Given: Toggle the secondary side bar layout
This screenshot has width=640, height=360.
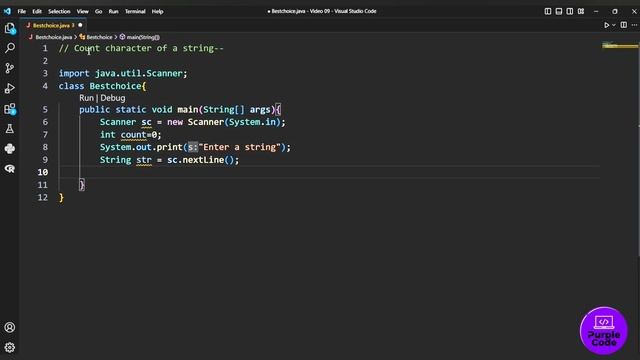Looking at the screenshot, I should tap(570, 11).
